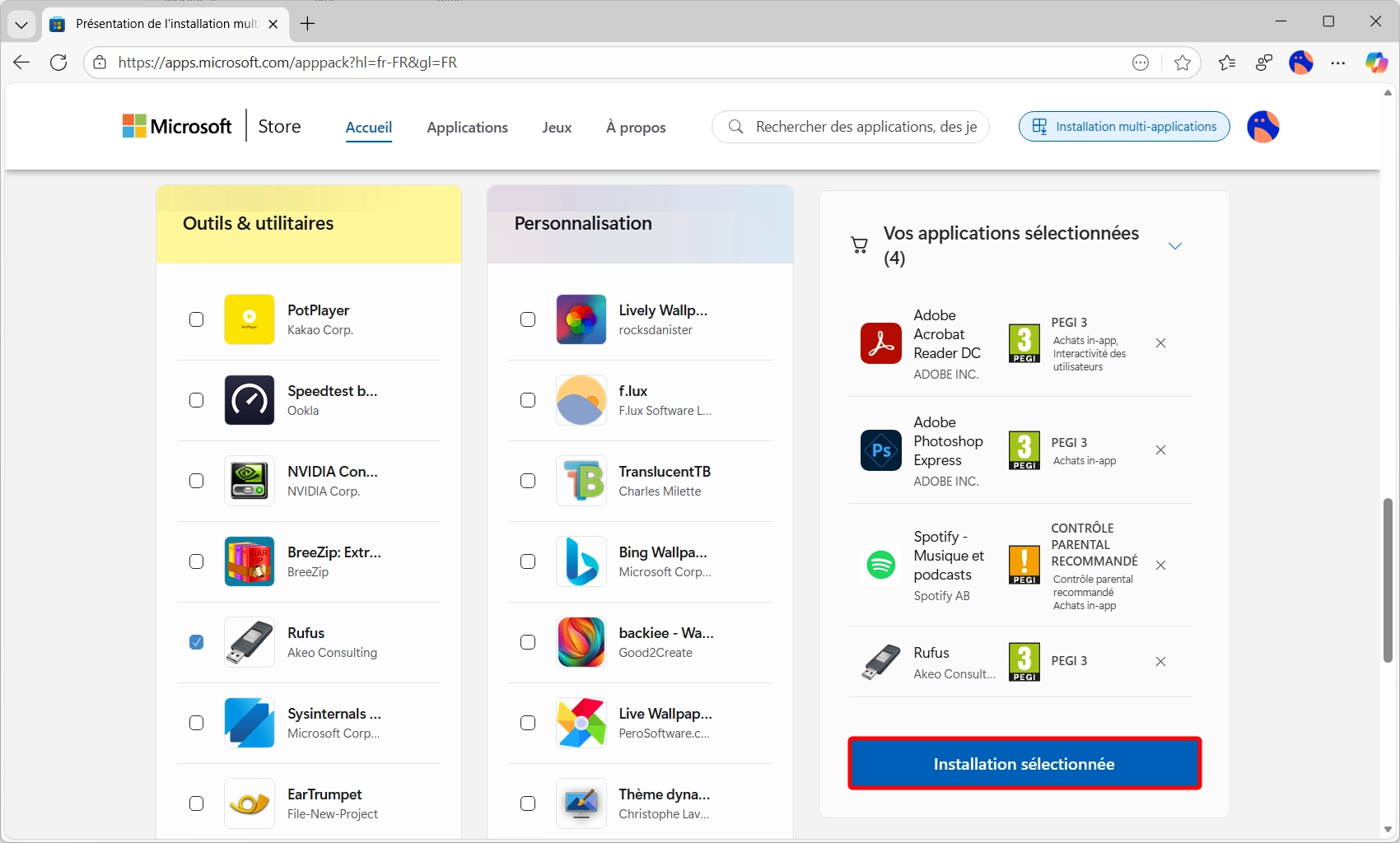
Task: Check the NVIDIA Control Panel checkbox
Action: tap(196, 481)
